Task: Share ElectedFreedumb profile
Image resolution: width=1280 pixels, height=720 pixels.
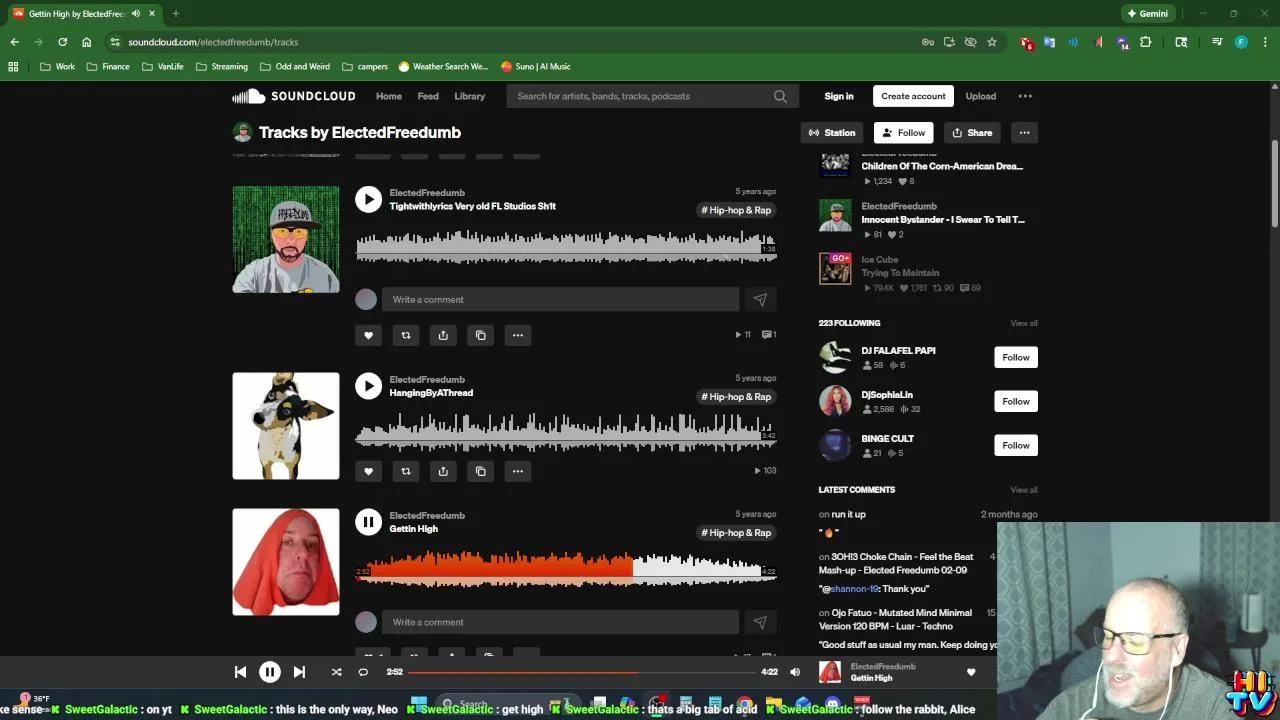Action: pyautogui.click(x=972, y=133)
